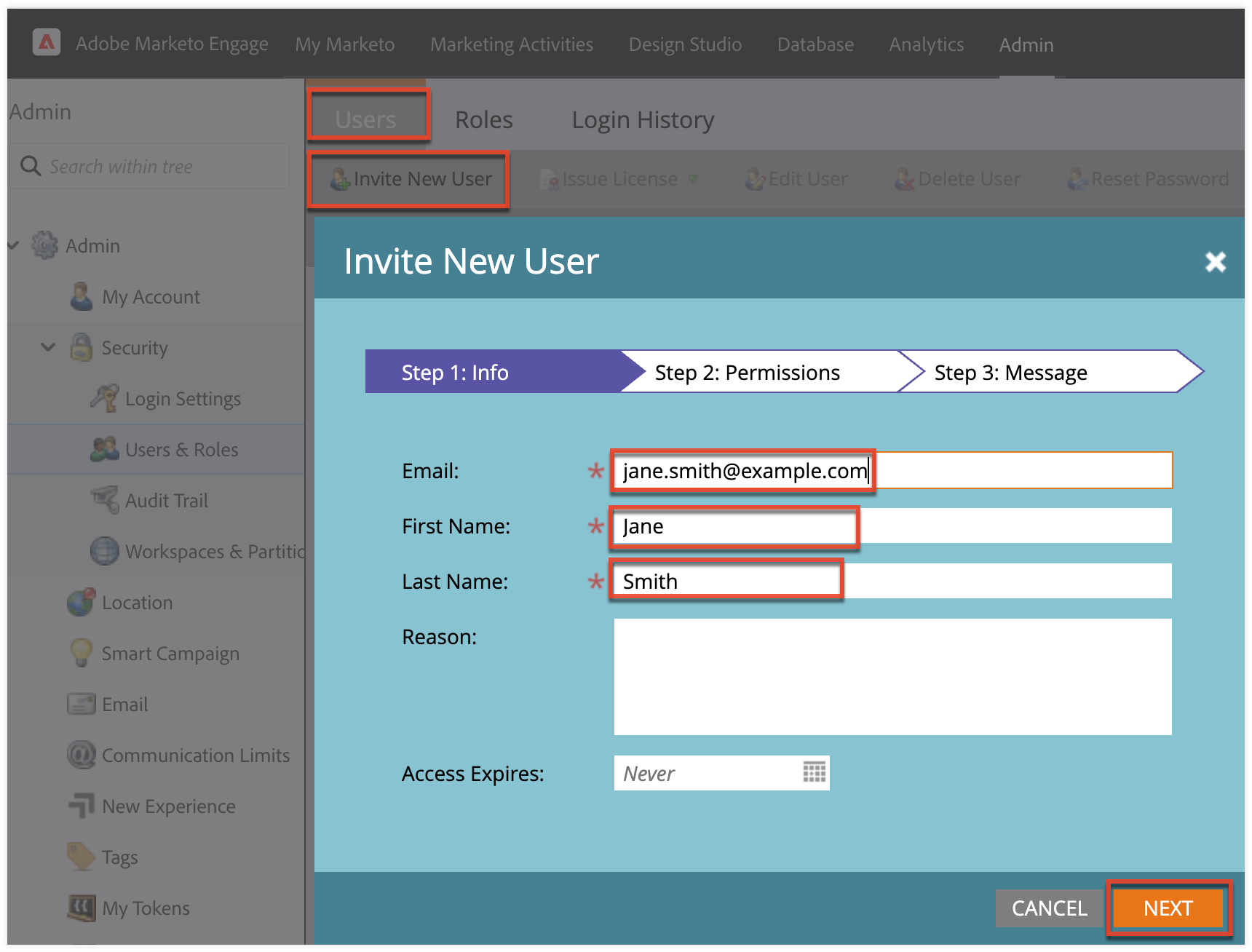Image resolution: width=1252 pixels, height=952 pixels.
Task: Open the Design Studio menu
Action: 684,44
